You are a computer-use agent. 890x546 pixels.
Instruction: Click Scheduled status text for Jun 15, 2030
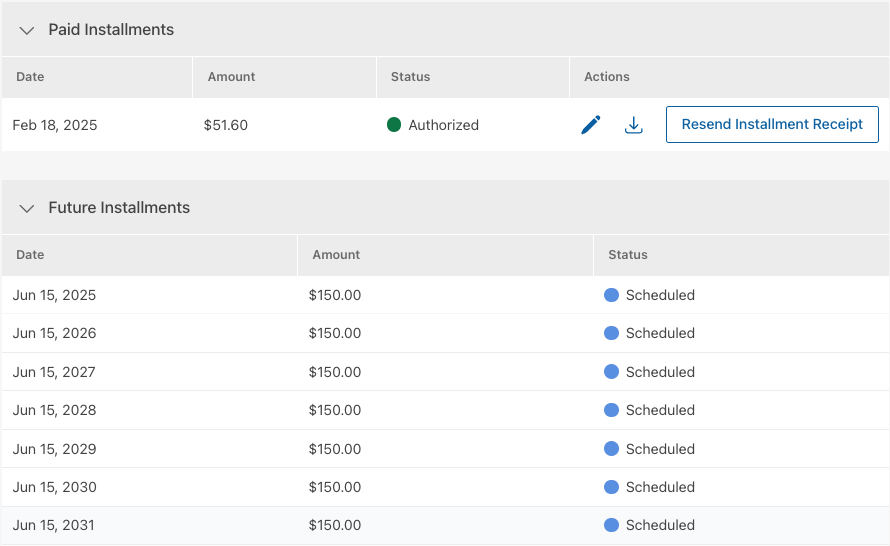(x=660, y=487)
